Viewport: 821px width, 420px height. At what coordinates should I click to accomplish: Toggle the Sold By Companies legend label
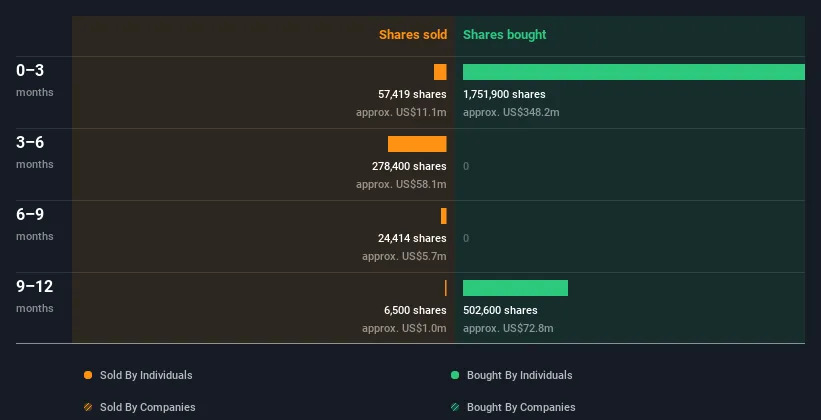tap(148, 407)
